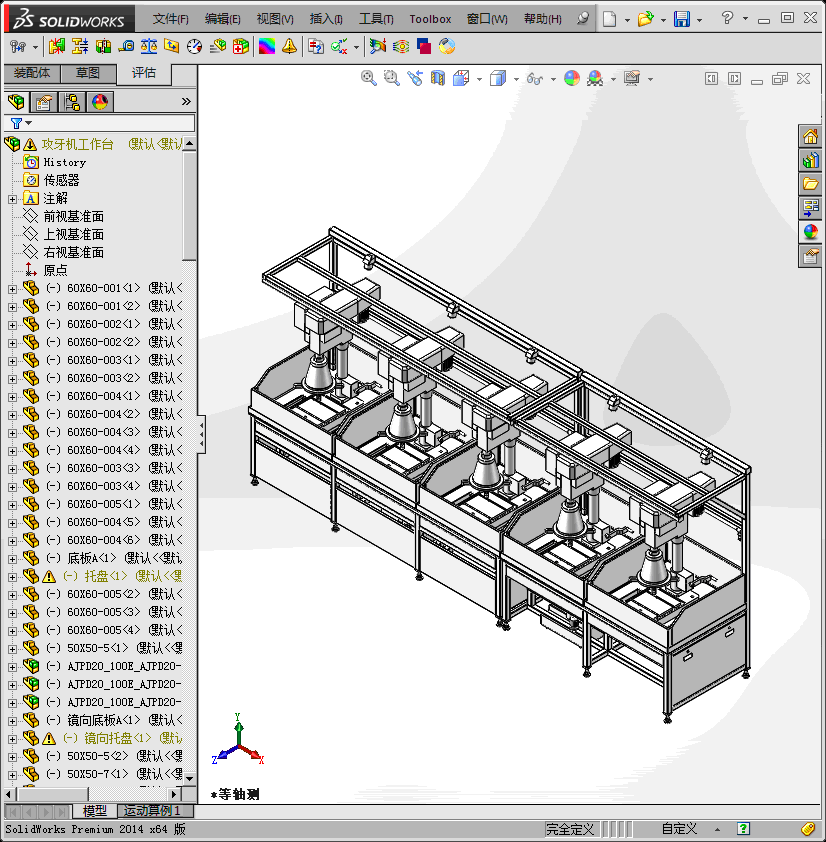Screen dimensions: 826x842
Task: Switch to the PropertyManager tab icon
Action: (x=43, y=101)
